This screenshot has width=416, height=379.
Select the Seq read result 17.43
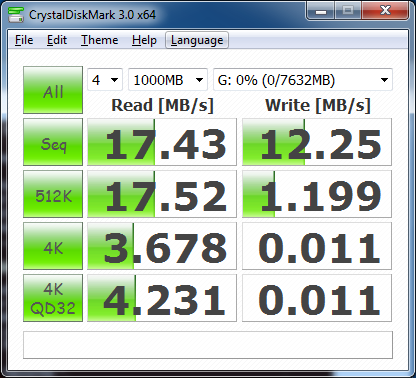[162, 142]
